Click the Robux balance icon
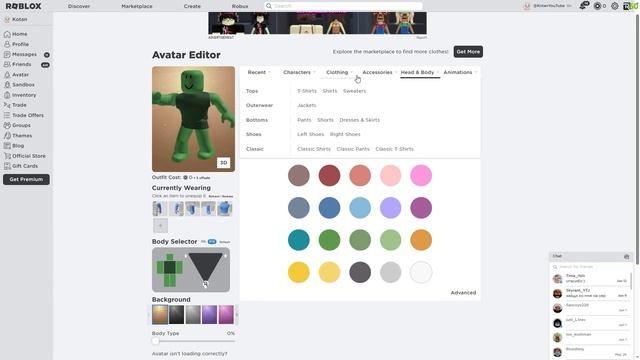 point(598,6)
